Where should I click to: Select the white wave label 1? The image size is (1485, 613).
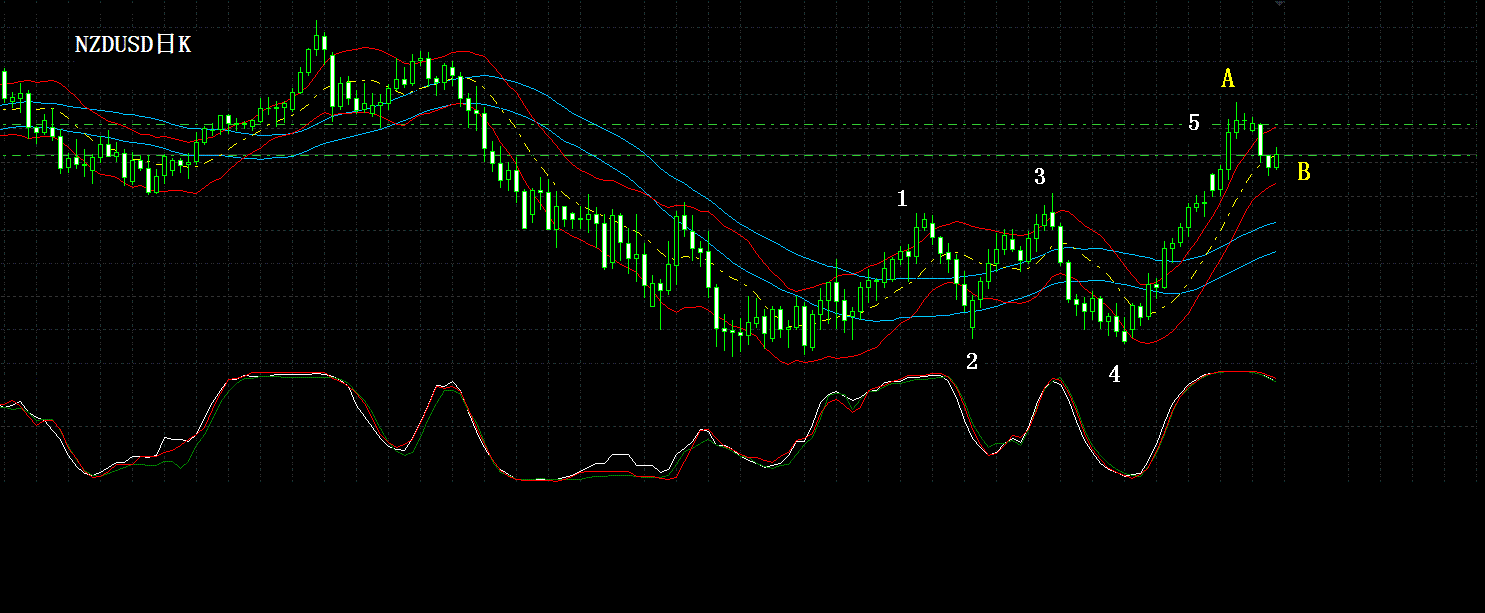click(x=902, y=199)
